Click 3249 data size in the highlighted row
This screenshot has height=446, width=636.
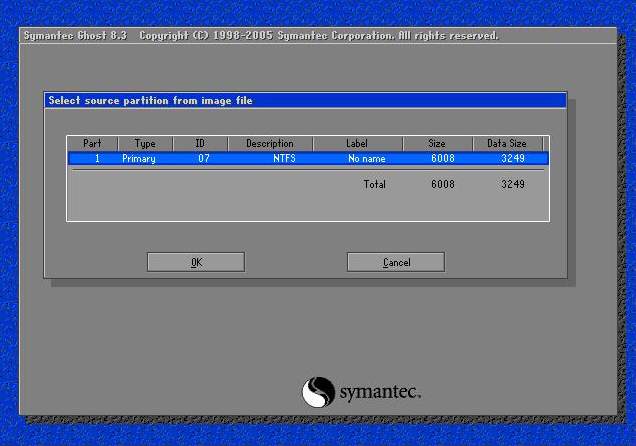pyautogui.click(x=513, y=158)
